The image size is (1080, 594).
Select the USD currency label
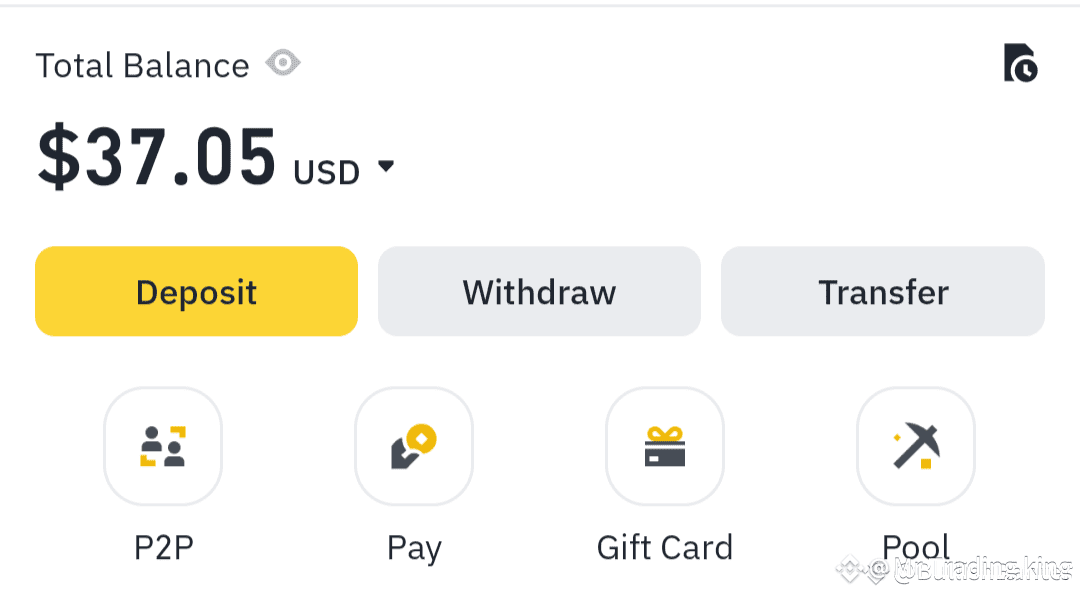326,172
